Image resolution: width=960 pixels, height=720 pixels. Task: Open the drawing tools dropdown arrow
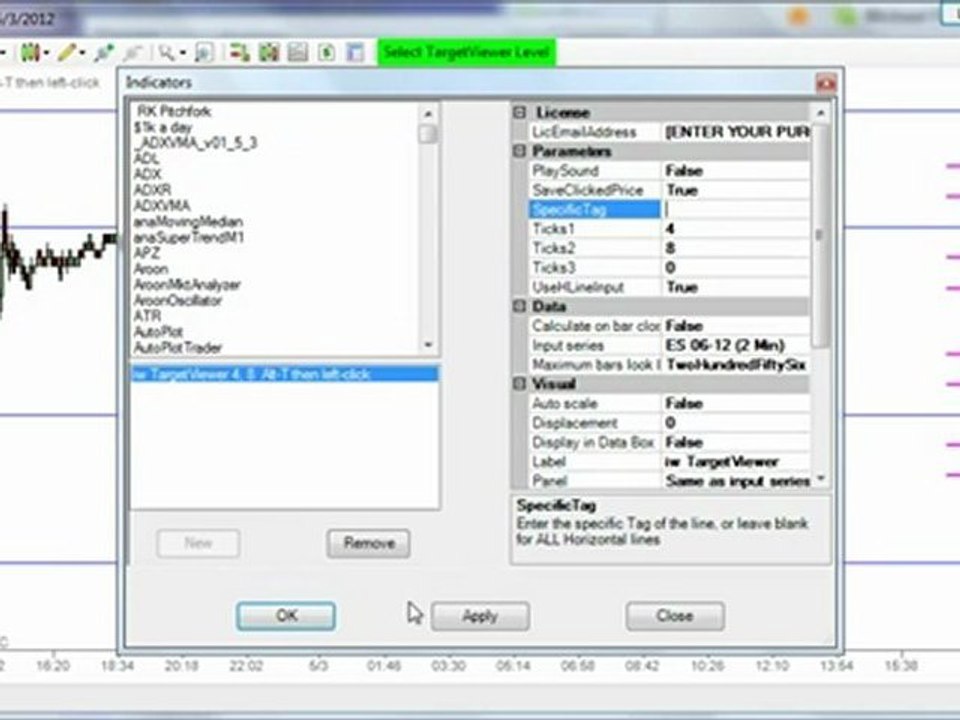pos(83,54)
